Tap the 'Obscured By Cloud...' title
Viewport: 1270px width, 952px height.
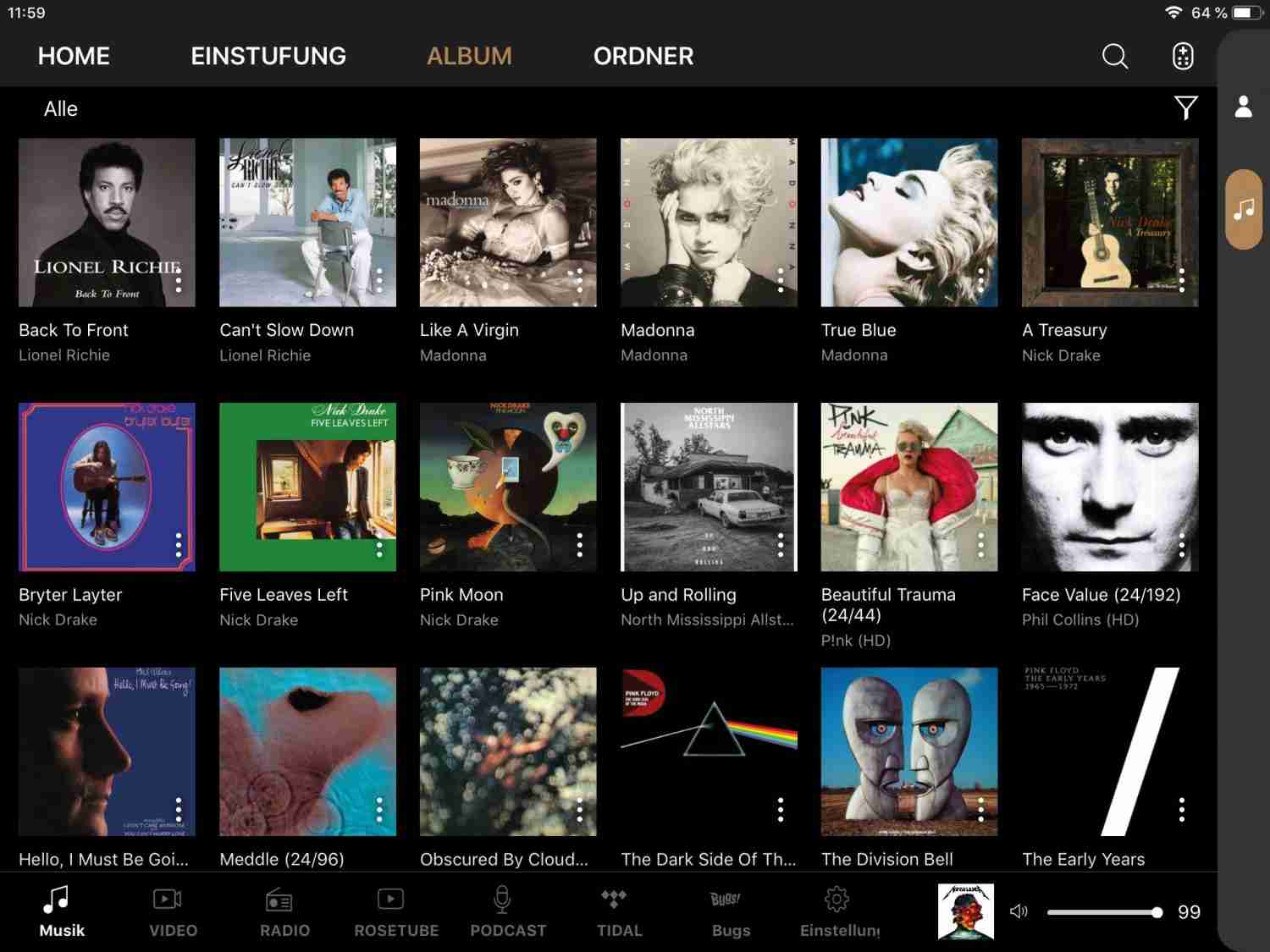tap(504, 859)
